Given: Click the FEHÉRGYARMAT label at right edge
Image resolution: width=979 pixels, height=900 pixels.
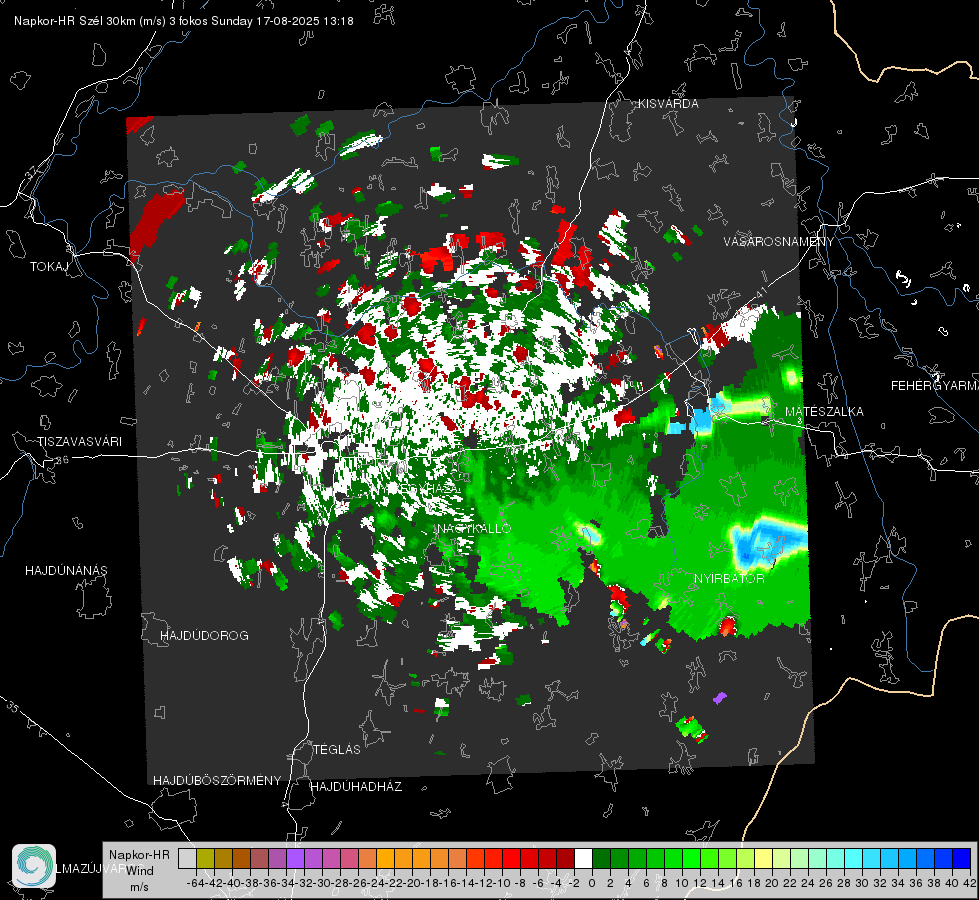Looking at the screenshot, I should 935,386.
